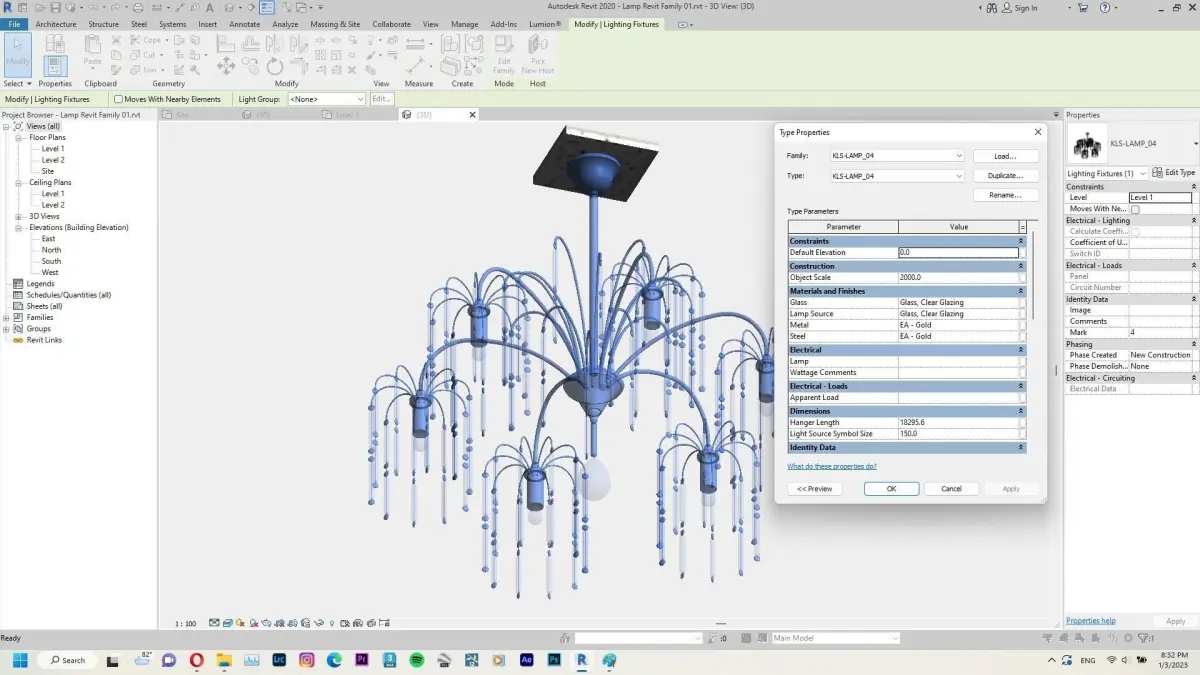
Task: Open the Architecture ribbon tab
Action: coord(55,24)
